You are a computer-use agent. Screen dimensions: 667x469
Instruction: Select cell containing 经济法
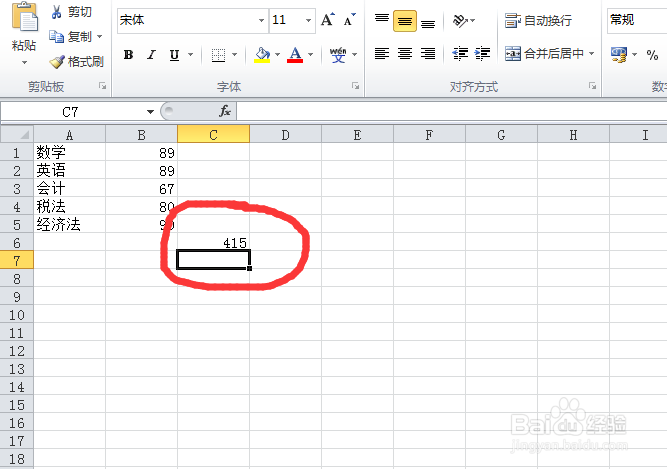(x=69, y=224)
